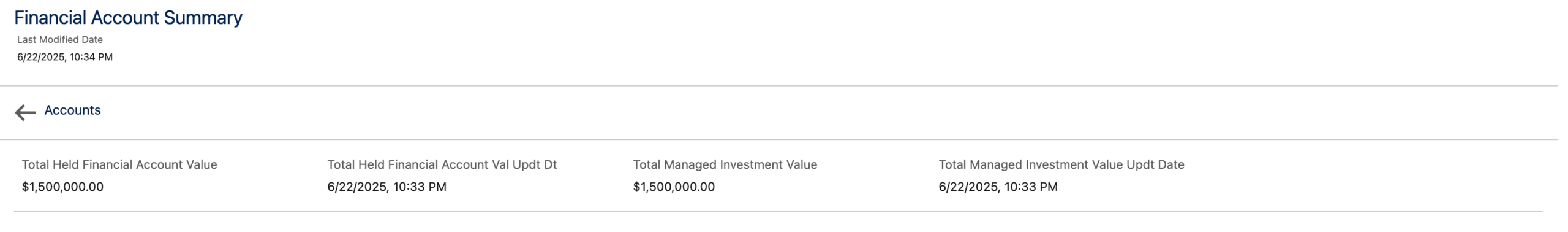Click Total Held Financial Account Val Updt Dt label
Screen dimensions: 1568x232
pyautogui.click(x=442, y=164)
